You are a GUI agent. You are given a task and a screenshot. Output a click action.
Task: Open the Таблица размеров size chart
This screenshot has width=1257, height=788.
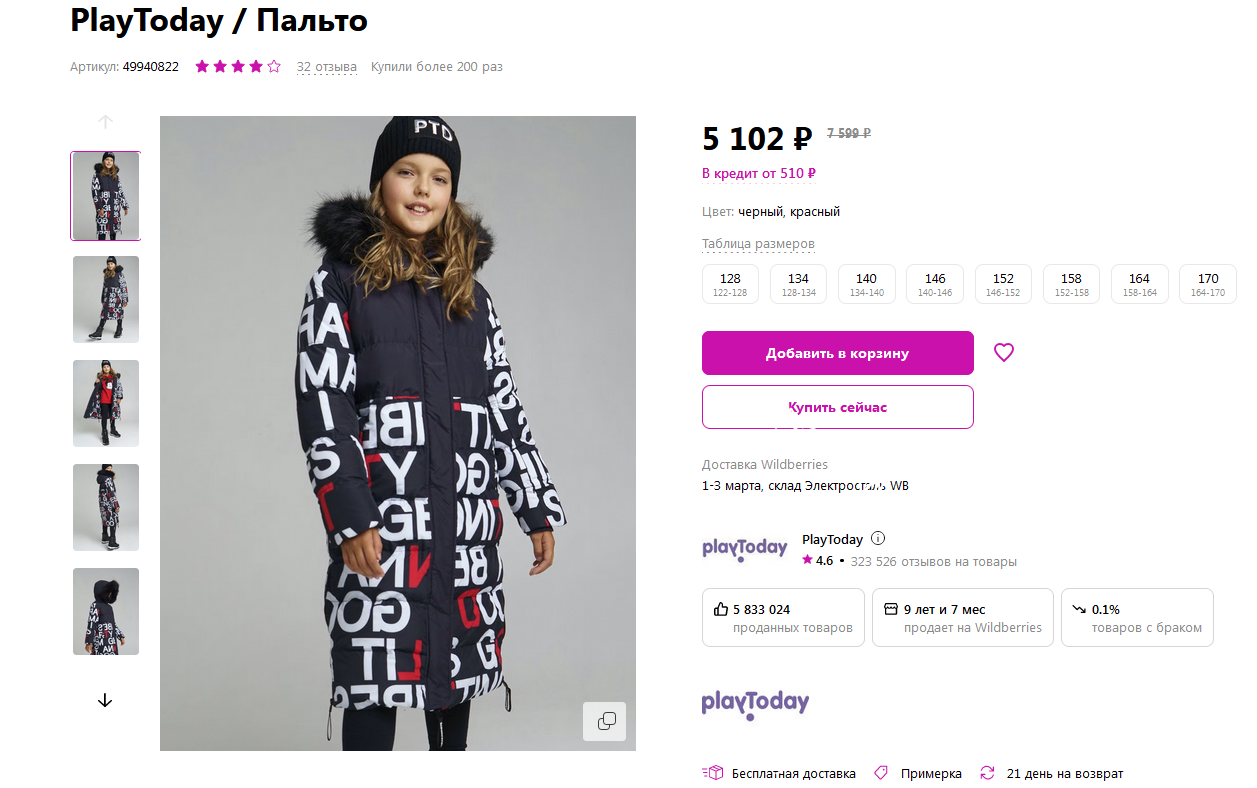(758, 244)
